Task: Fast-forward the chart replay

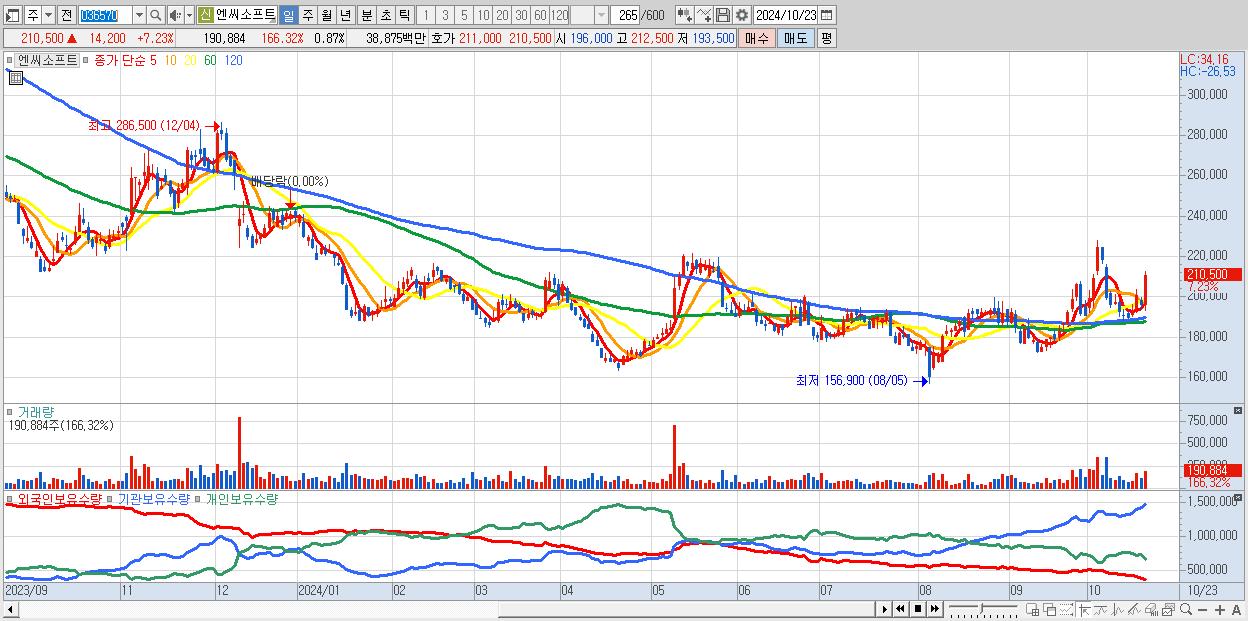Action: point(934,609)
